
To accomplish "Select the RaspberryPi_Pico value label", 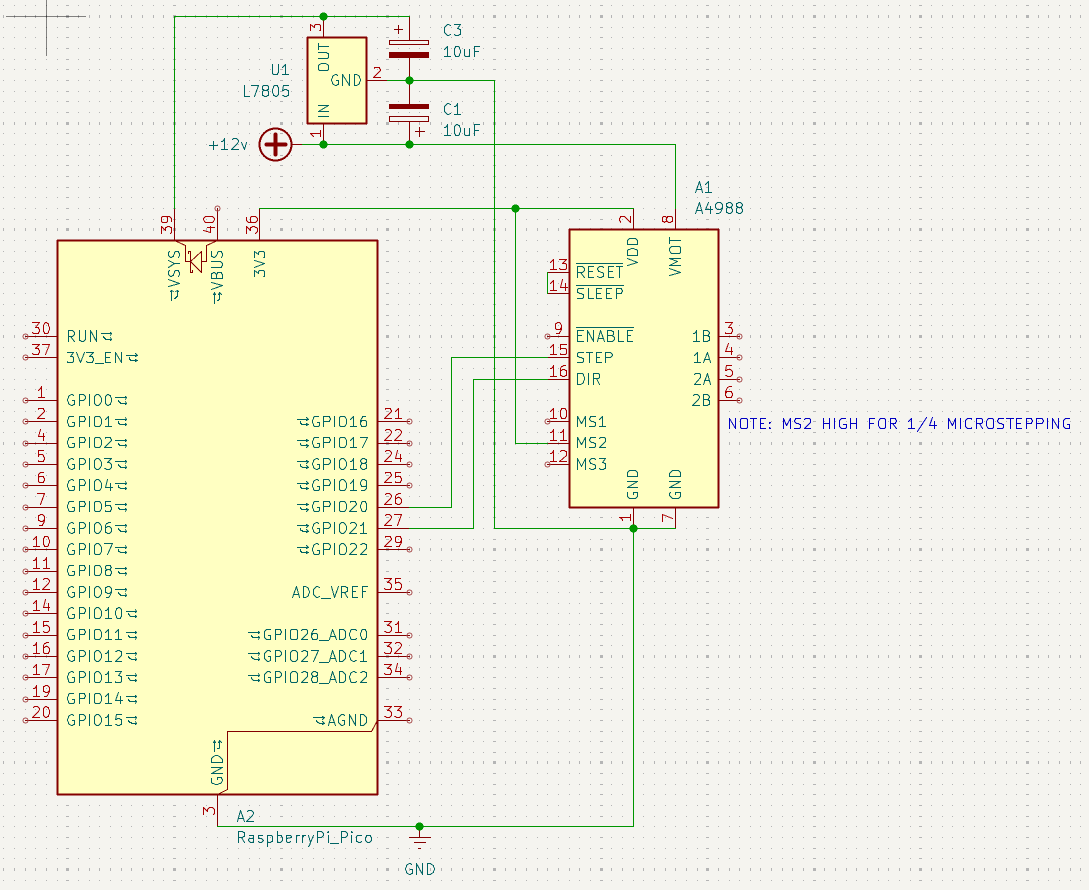I will coord(305,837).
